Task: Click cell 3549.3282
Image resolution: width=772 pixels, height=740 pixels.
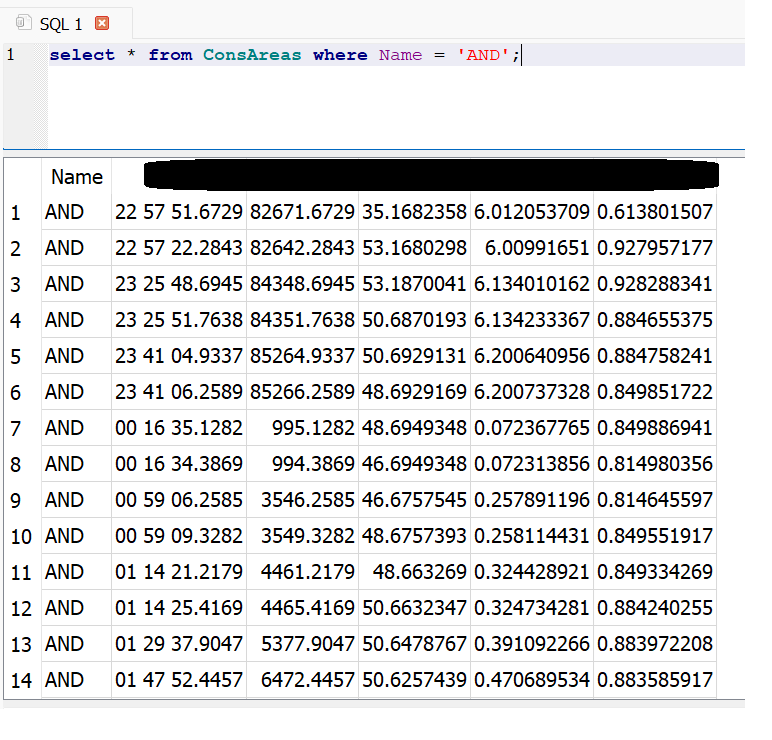Action: (302, 536)
